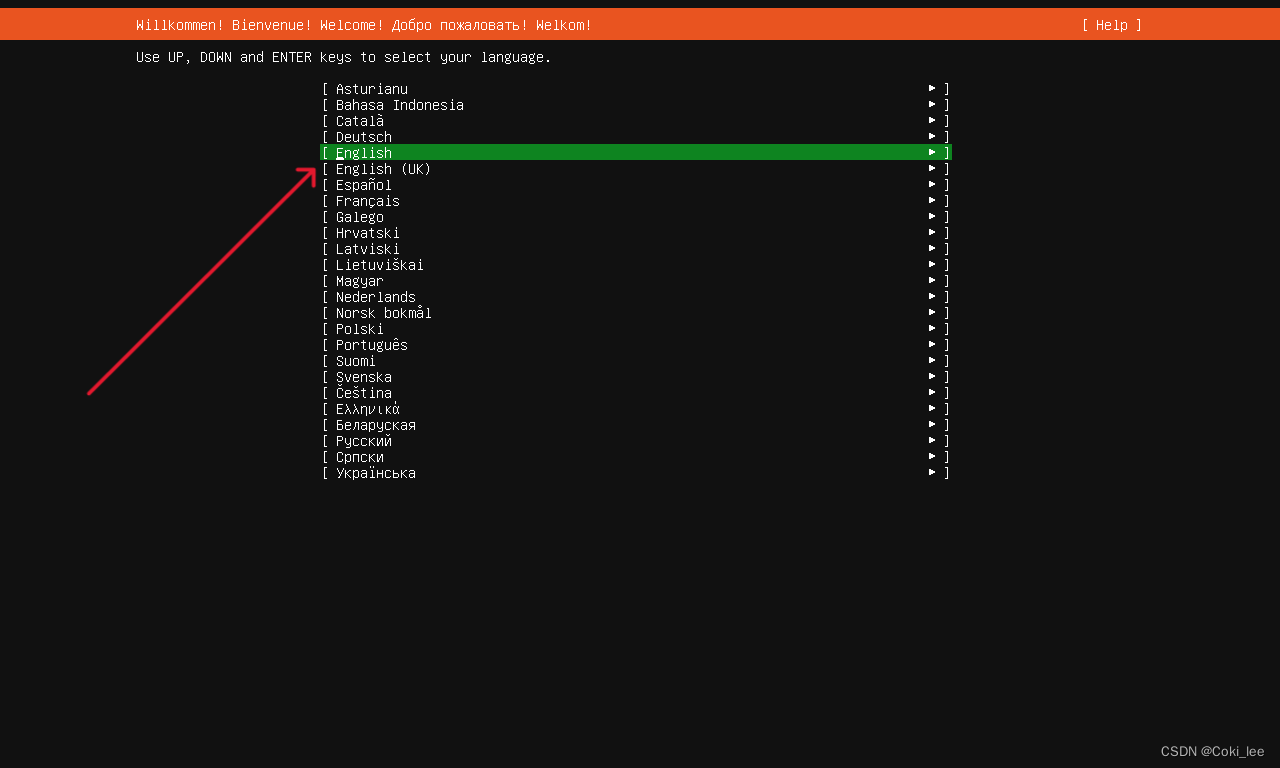The image size is (1280, 768).
Task: Choose Lietuviškai from the language list
Action: click(x=380, y=264)
